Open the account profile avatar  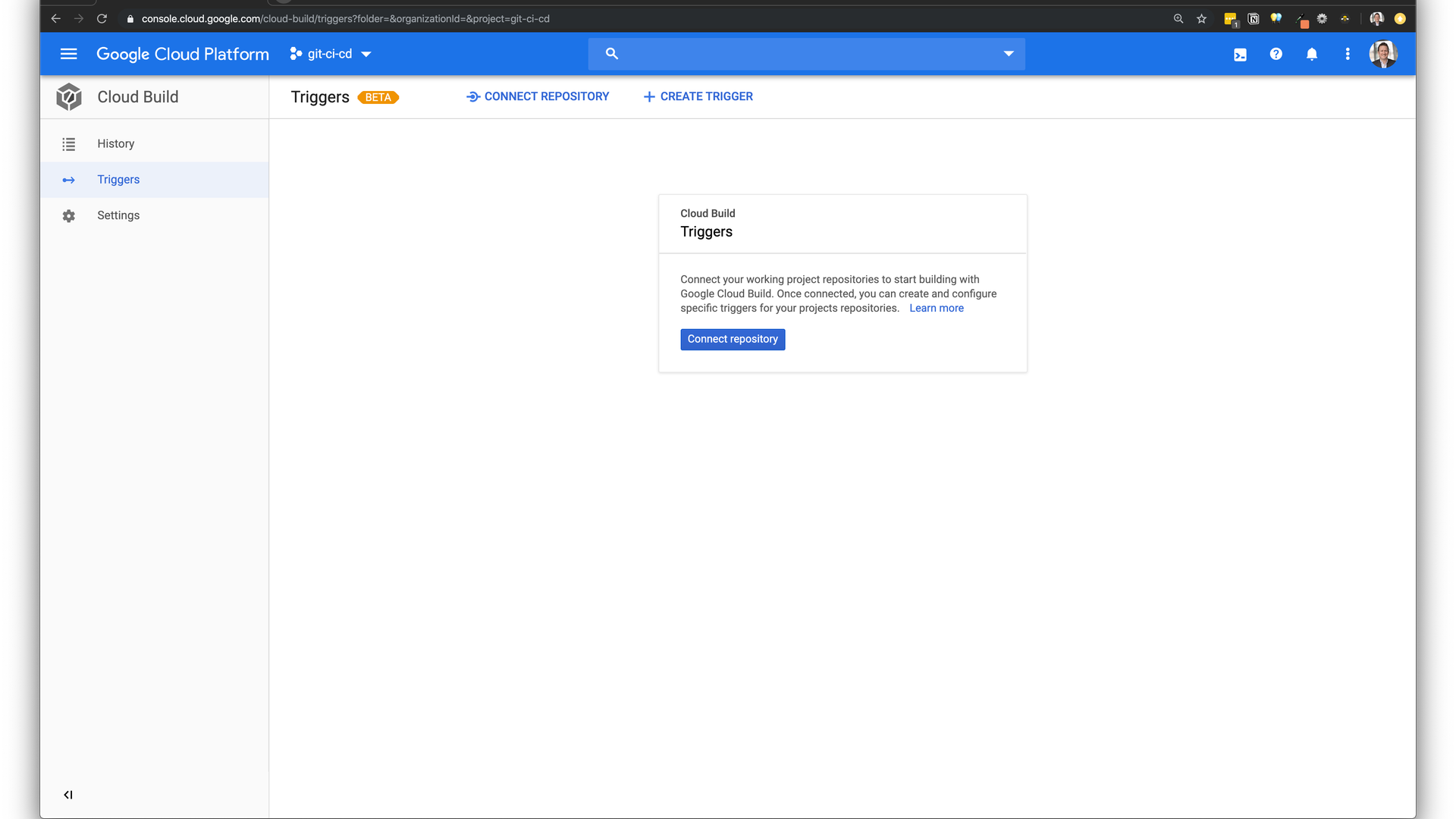(x=1382, y=54)
